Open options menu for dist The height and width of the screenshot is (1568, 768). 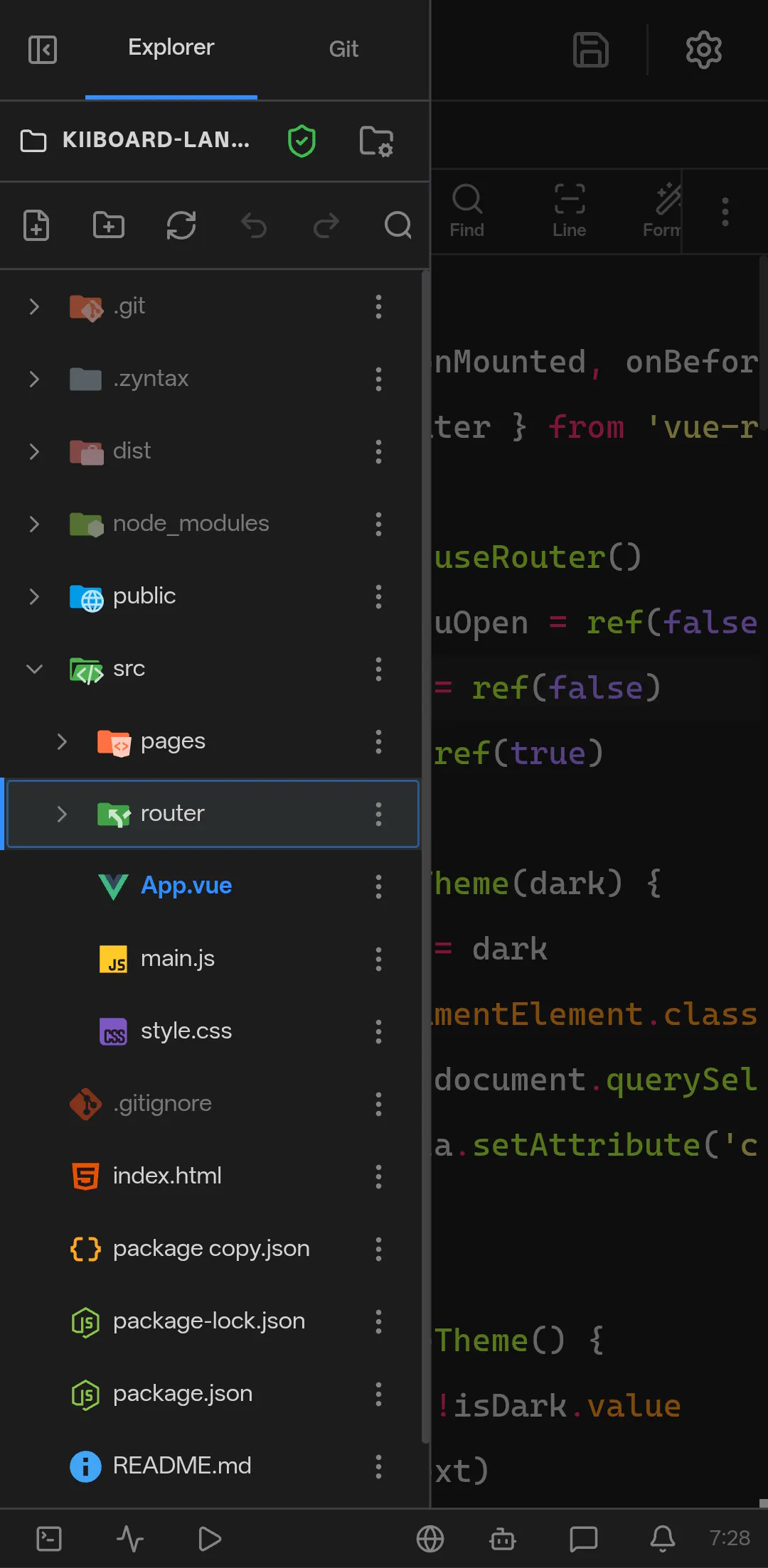378,451
